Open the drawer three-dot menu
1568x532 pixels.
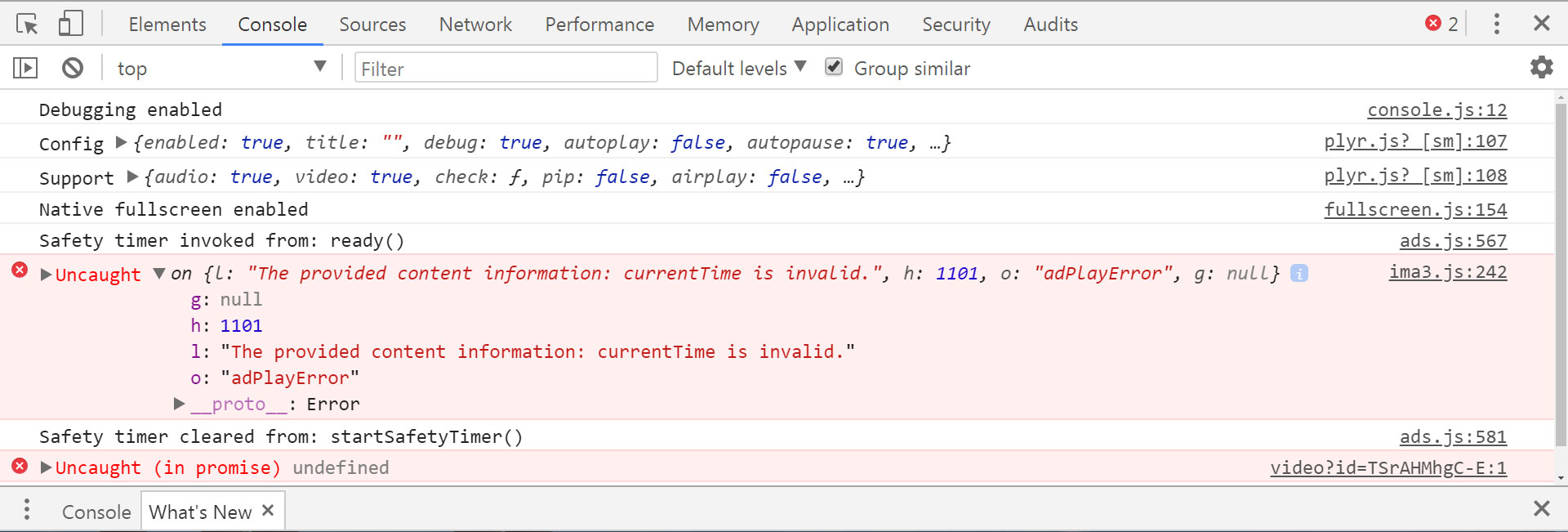pyautogui.click(x=27, y=510)
